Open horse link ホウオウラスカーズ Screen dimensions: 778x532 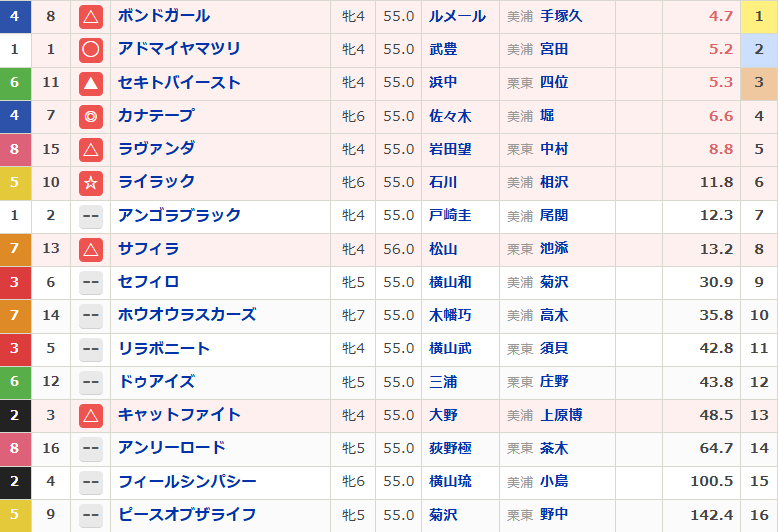186,315
